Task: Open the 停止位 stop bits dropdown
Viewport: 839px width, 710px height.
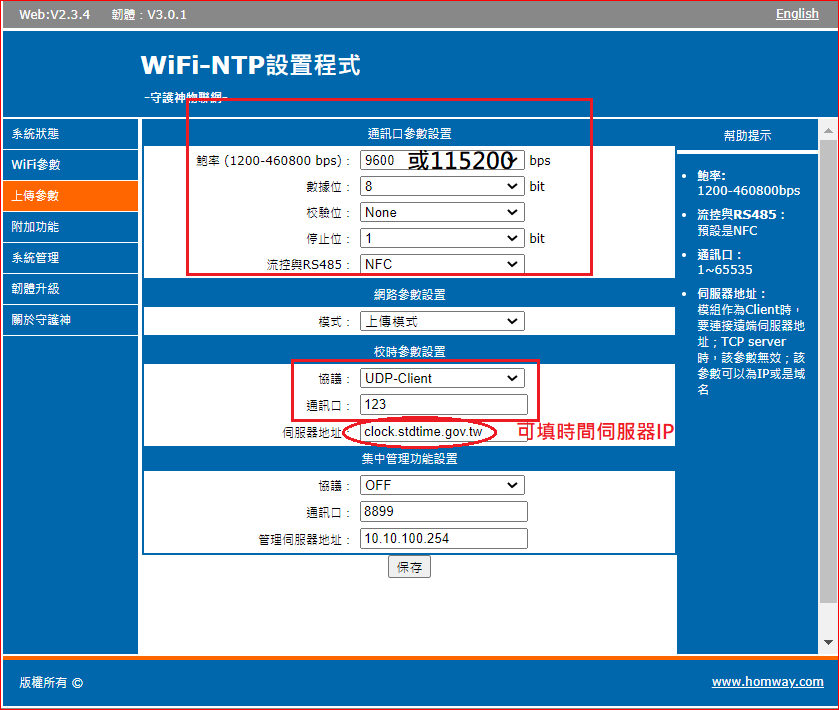Action: [442, 238]
